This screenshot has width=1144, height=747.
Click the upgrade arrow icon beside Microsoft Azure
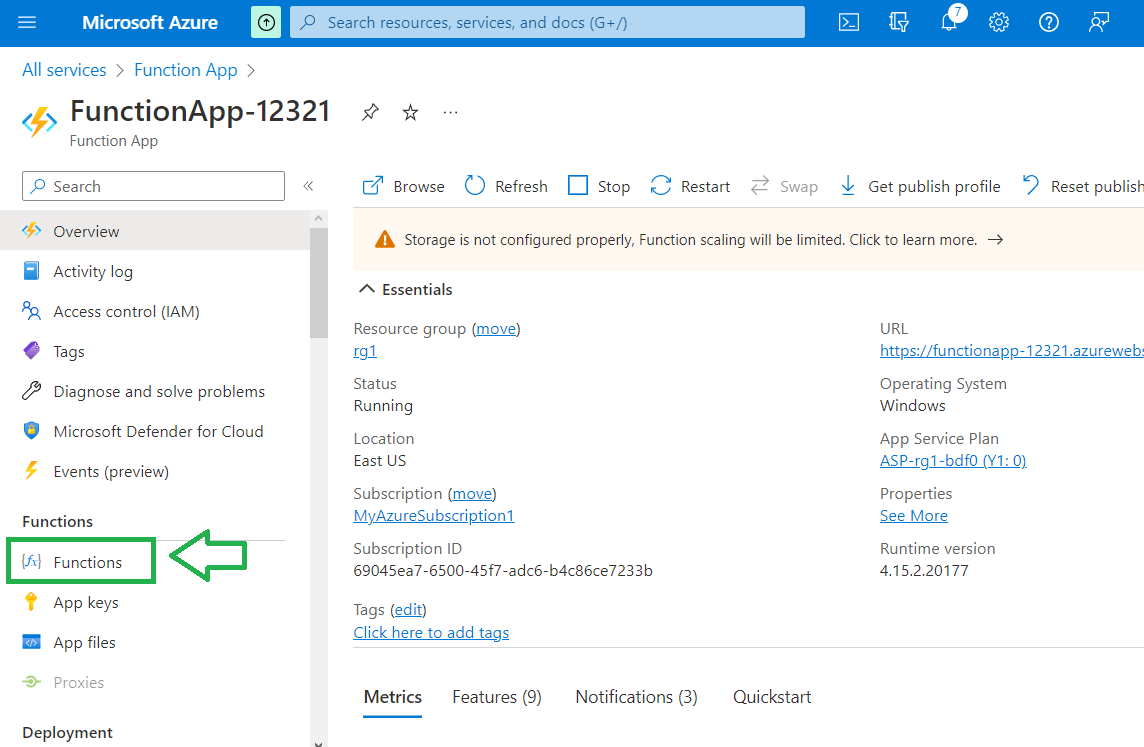(x=266, y=23)
